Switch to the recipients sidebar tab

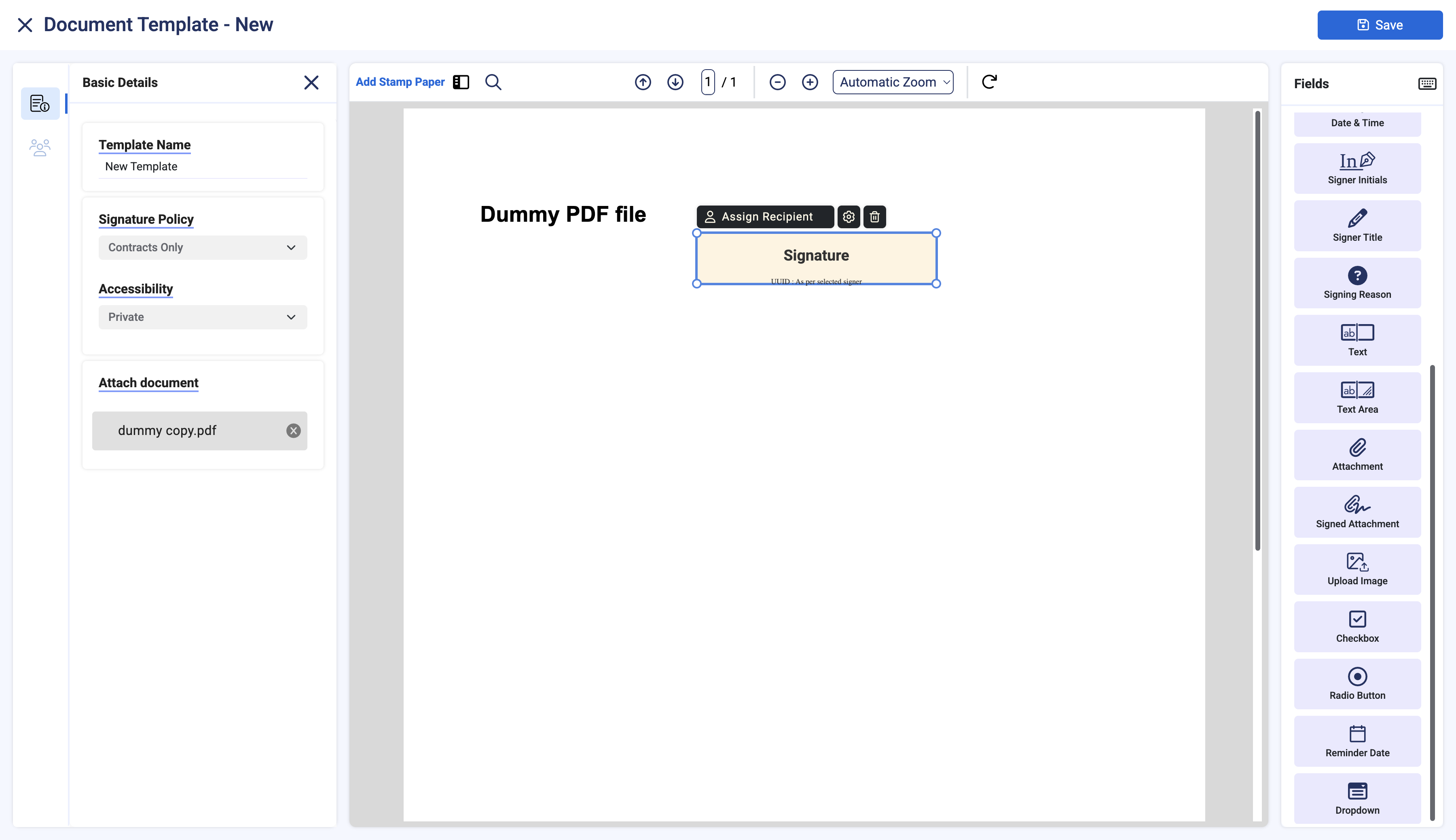(40, 148)
